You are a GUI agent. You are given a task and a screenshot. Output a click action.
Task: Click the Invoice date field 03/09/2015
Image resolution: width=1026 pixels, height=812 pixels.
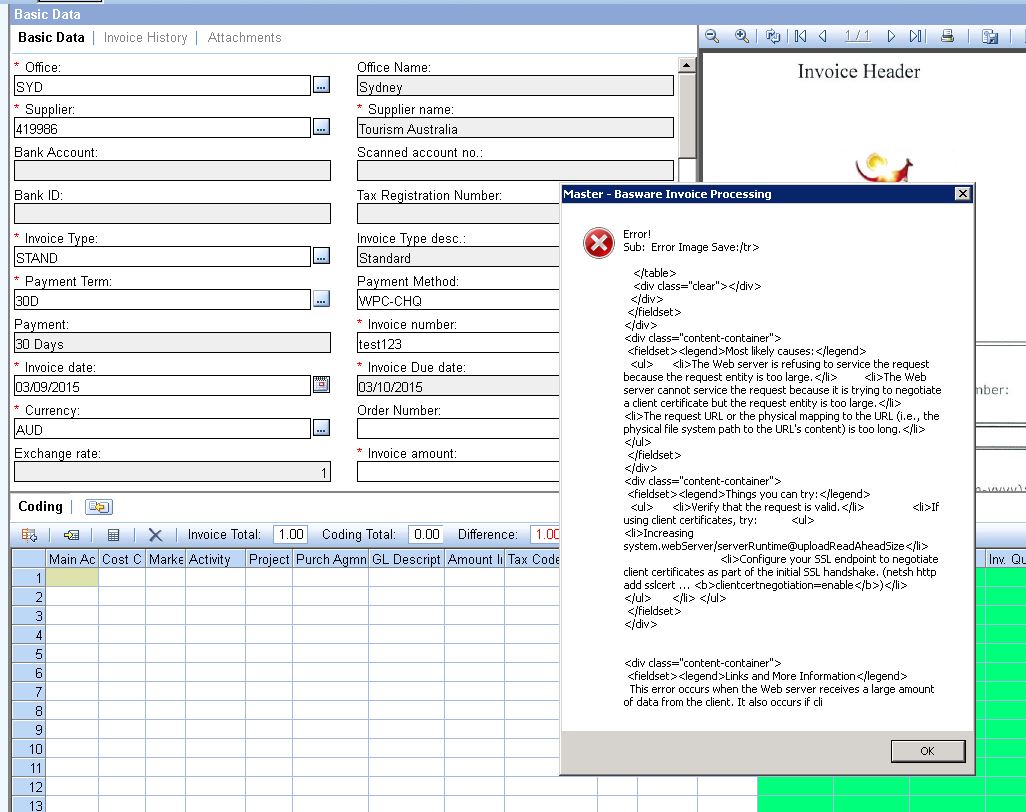tap(162, 385)
